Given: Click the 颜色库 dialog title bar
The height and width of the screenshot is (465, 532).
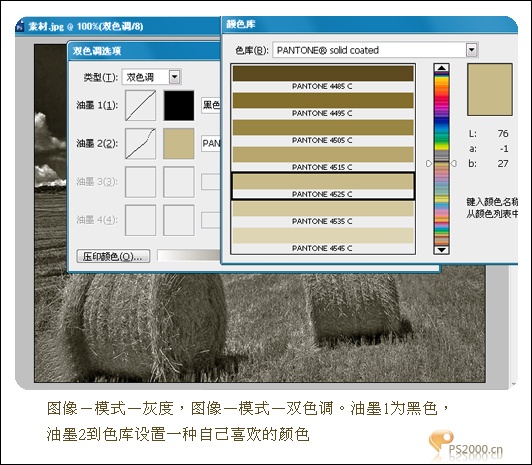Looking at the screenshot, I should coord(370,24).
